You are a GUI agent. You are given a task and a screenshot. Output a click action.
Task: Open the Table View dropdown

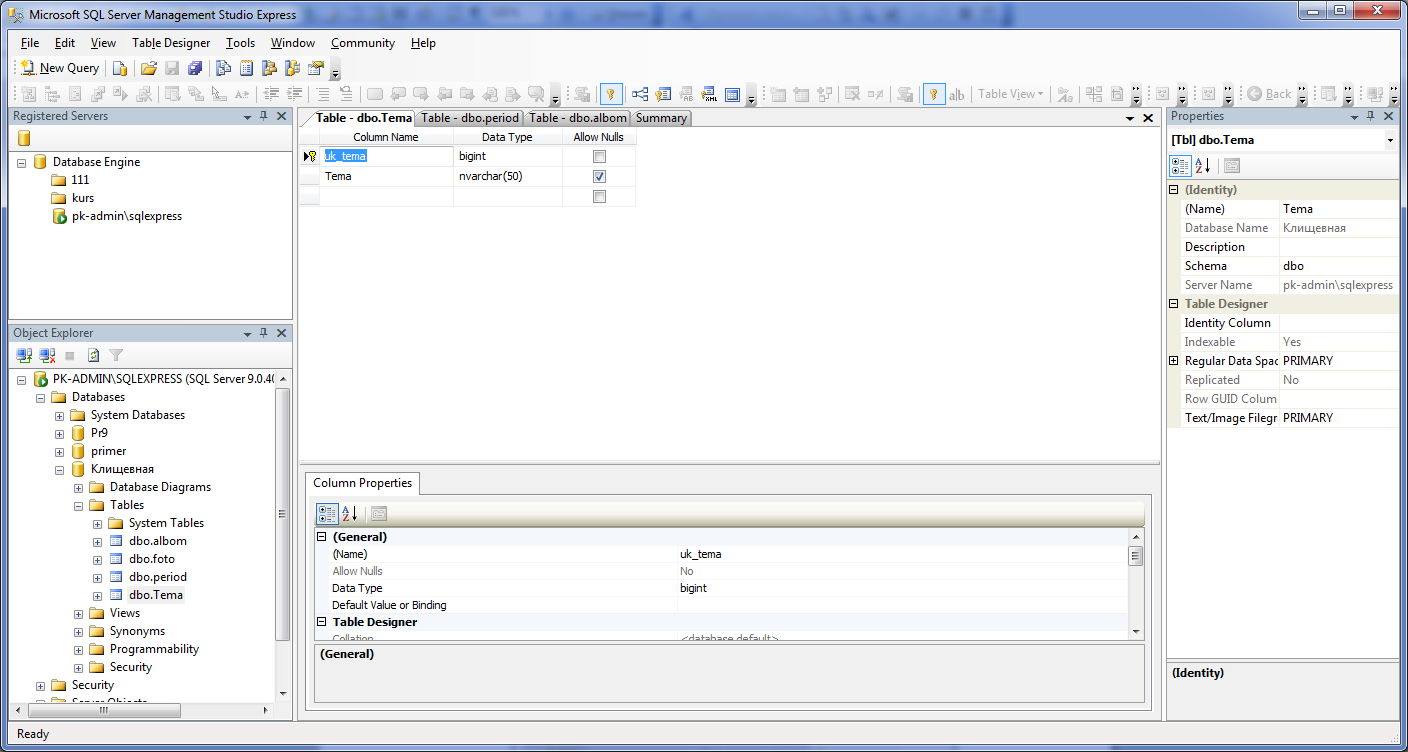(1010, 94)
